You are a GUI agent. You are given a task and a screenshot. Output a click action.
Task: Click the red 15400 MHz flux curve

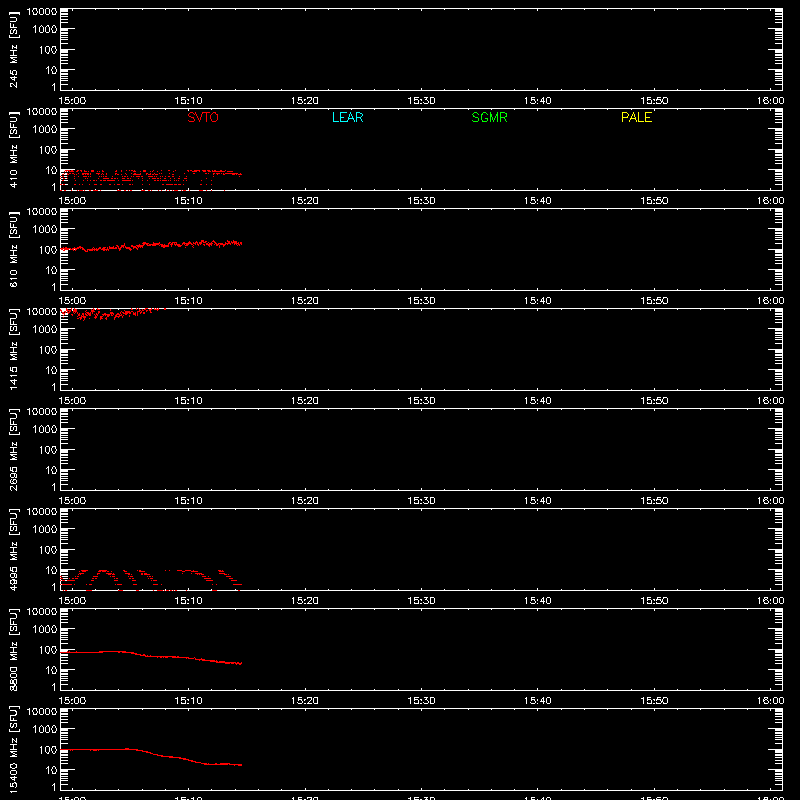point(151,756)
